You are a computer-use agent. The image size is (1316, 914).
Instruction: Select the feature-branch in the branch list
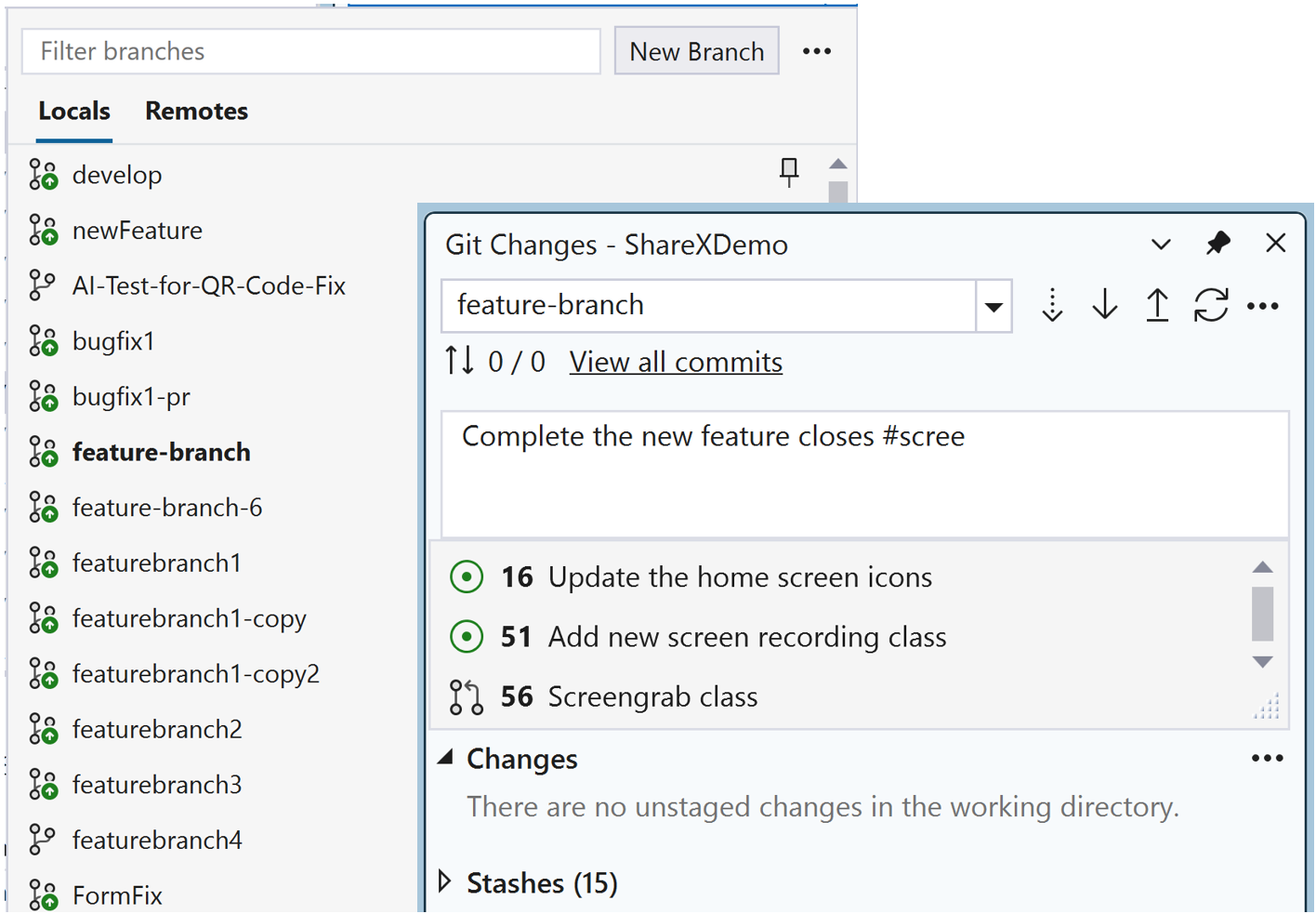(x=161, y=452)
